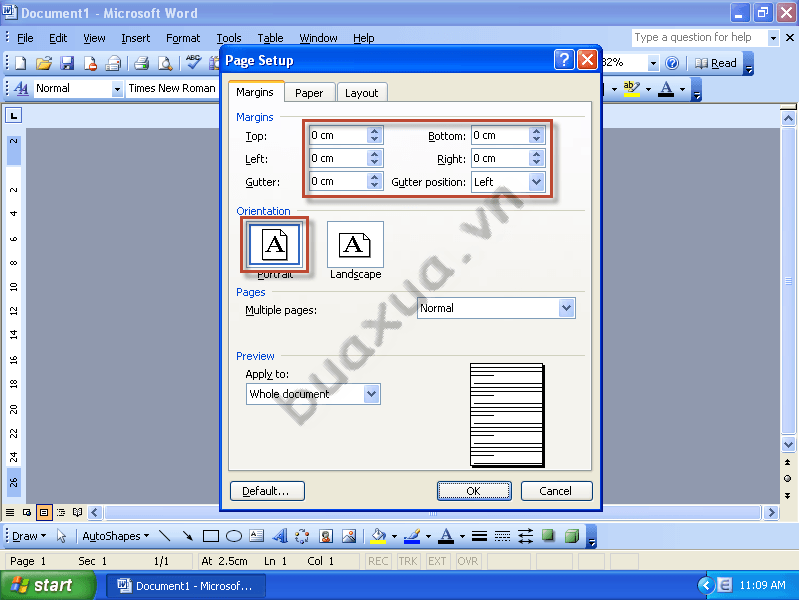Open the Gutter position dropdown

pos(536,182)
